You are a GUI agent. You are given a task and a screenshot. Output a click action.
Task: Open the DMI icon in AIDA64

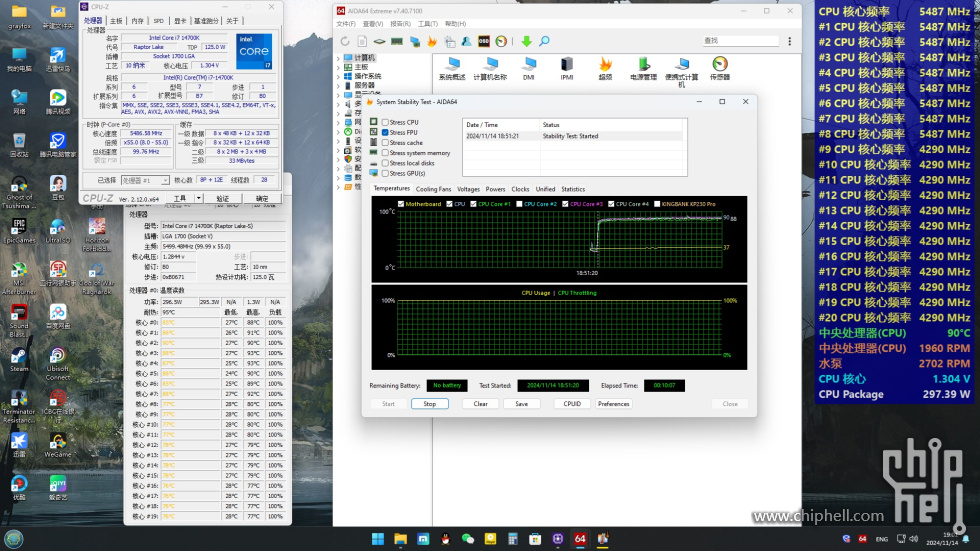click(x=529, y=69)
